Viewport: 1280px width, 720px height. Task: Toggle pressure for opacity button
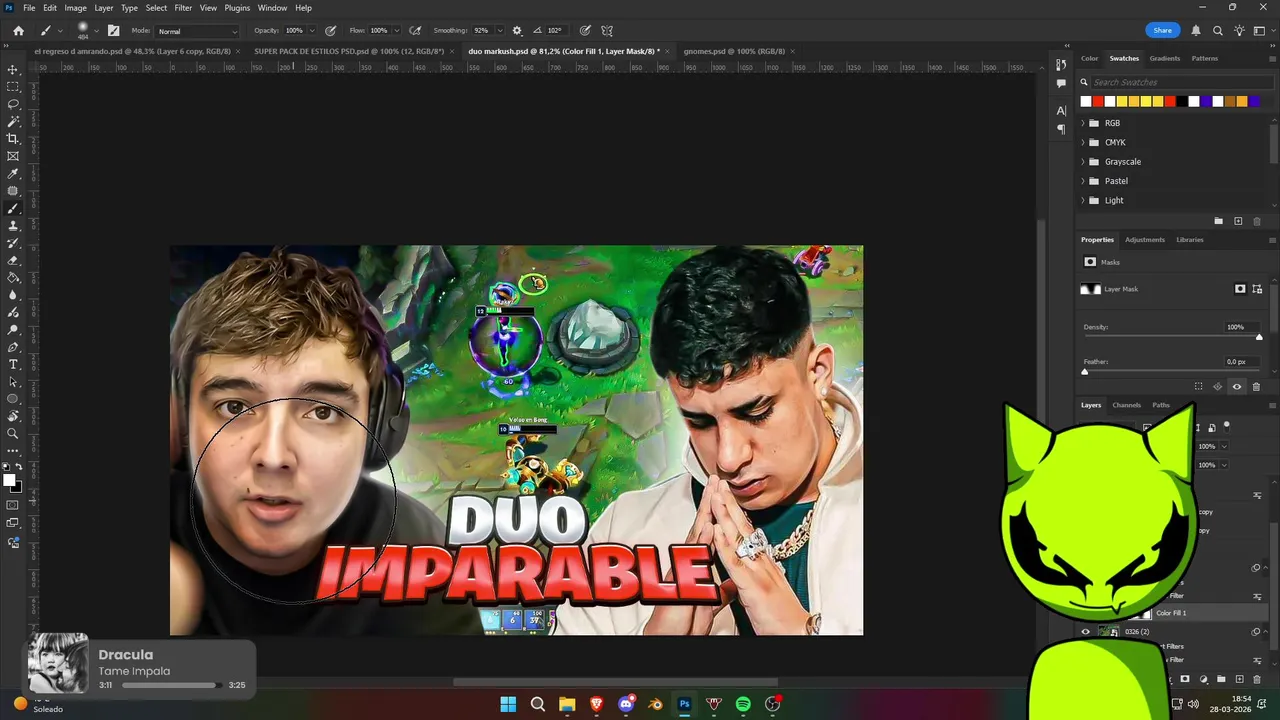331,31
